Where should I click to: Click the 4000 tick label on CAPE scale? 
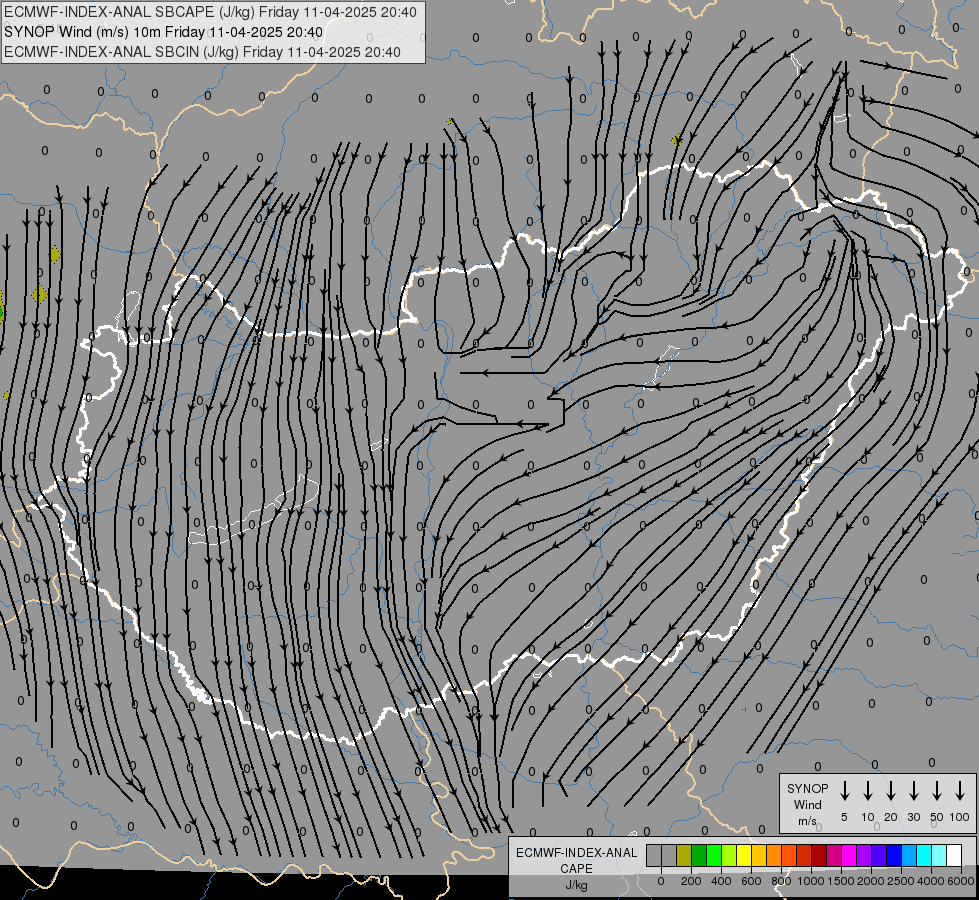pos(931,881)
